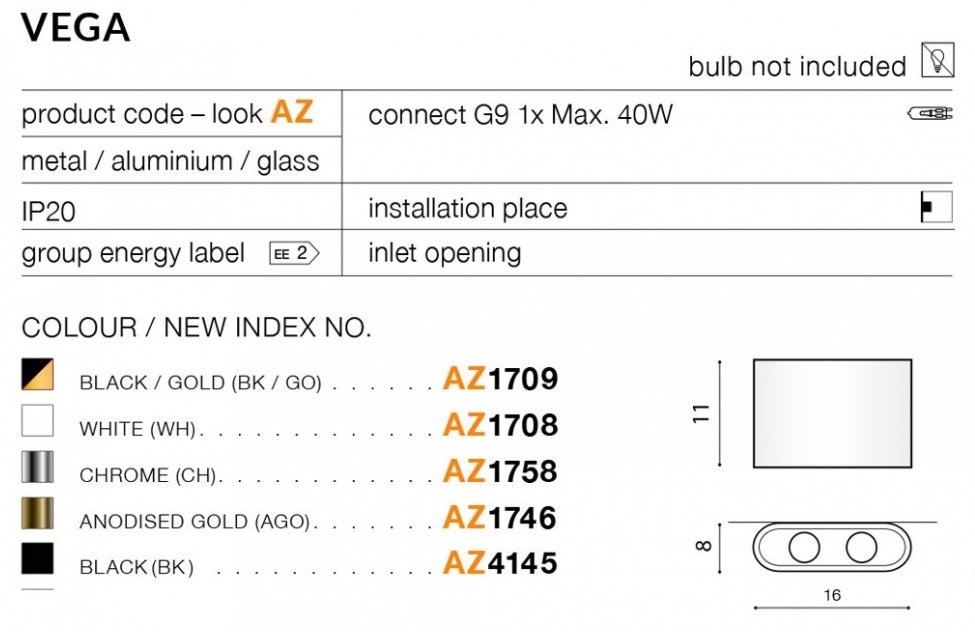Click product index AZ4145
This screenshot has width=975, height=632.
click(500, 563)
